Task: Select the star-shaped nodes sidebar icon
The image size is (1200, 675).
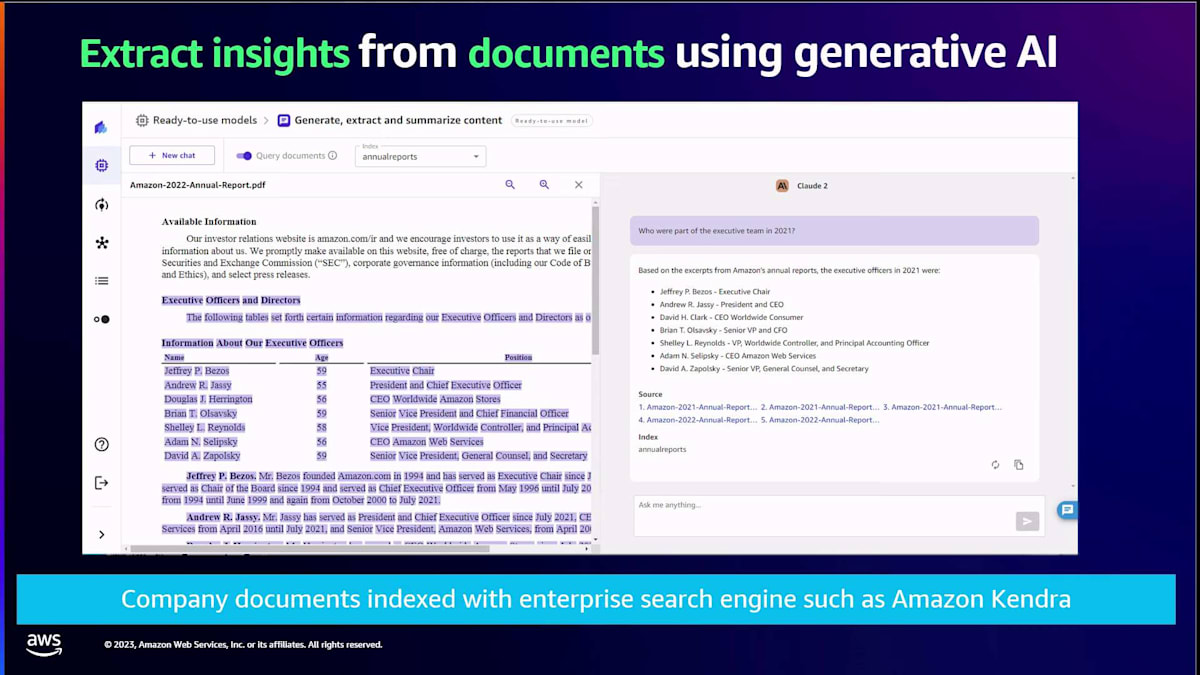Action: point(101,243)
